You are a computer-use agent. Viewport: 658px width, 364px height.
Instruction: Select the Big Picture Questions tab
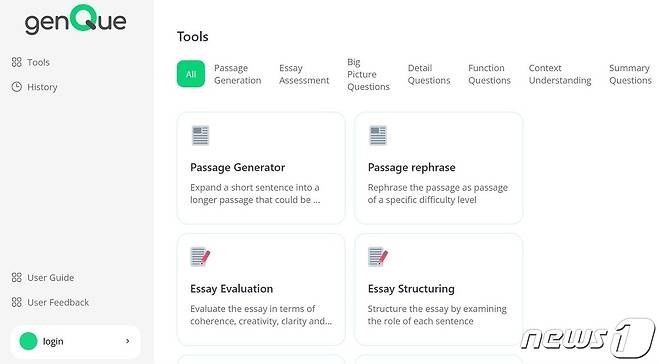[x=368, y=74]
